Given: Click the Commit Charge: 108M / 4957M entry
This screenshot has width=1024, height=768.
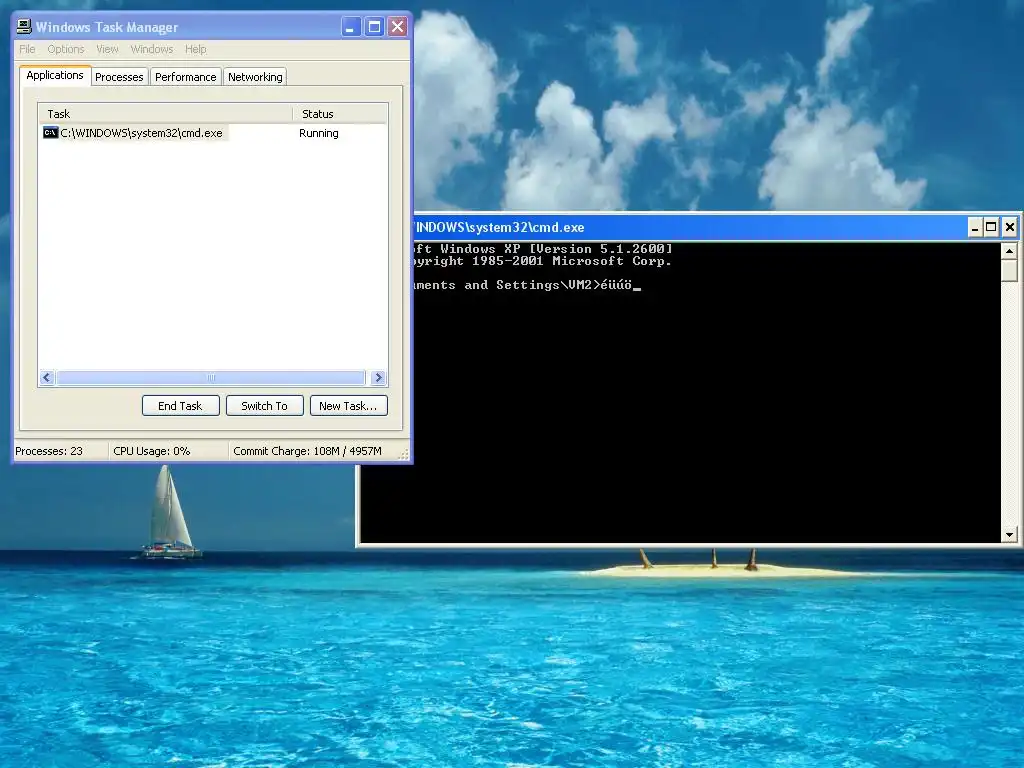Looking at the screenshot, I should tap(308, 451).
